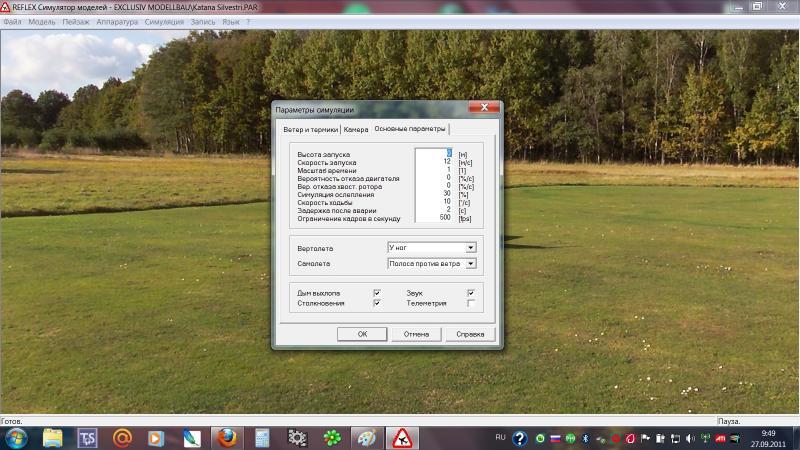
Task: Click the Отмена button
Action: click(x=416, y=334)
